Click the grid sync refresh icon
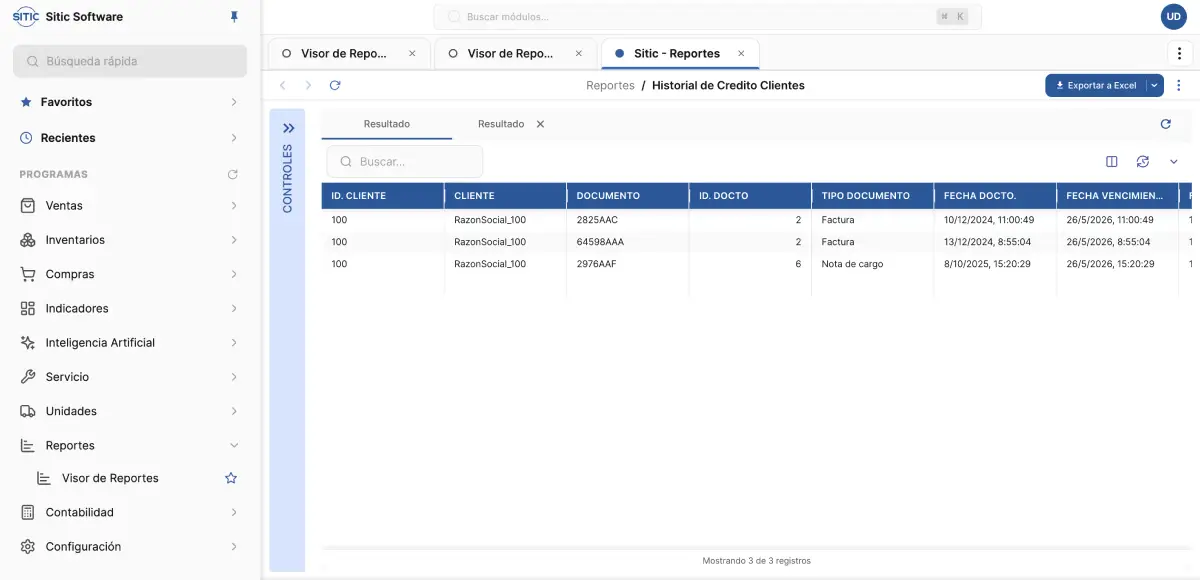The height and width of the screenshot is (580, 1200). click(x=1142, y=162)
